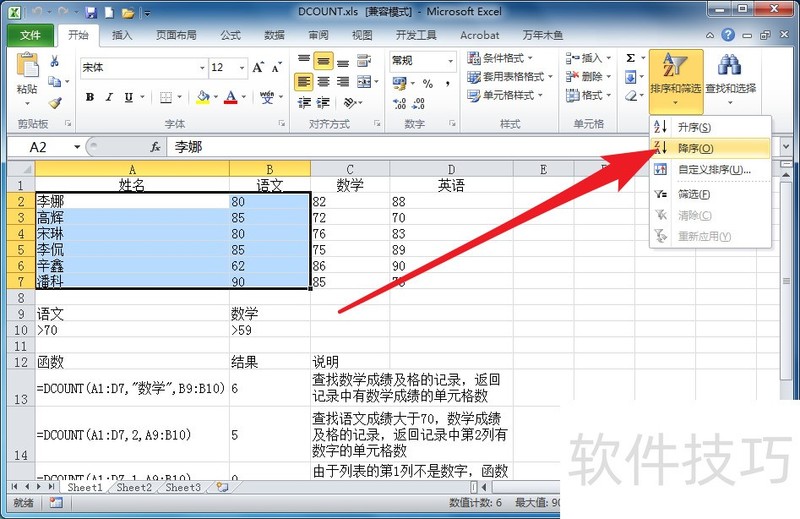Open 排序和筛选 sort and filter button

[676, 81]
